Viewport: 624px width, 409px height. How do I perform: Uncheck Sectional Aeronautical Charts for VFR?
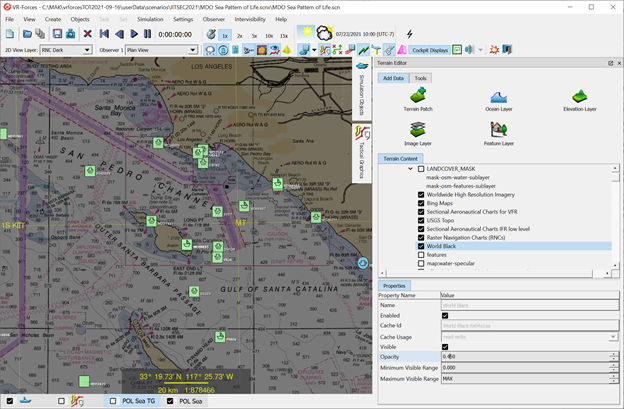click(421, 212)
